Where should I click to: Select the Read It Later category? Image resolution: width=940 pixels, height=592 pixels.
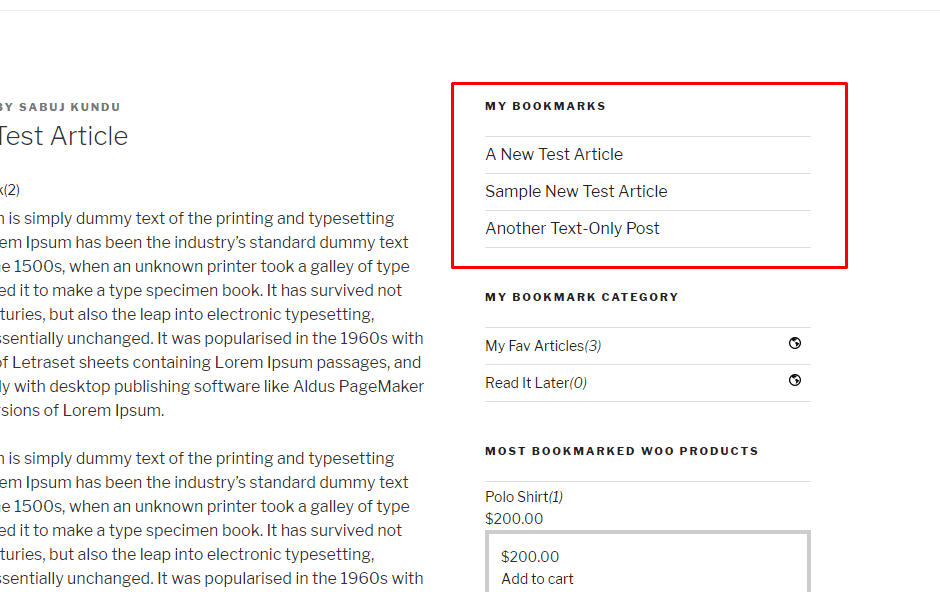[x=526, y=383]
